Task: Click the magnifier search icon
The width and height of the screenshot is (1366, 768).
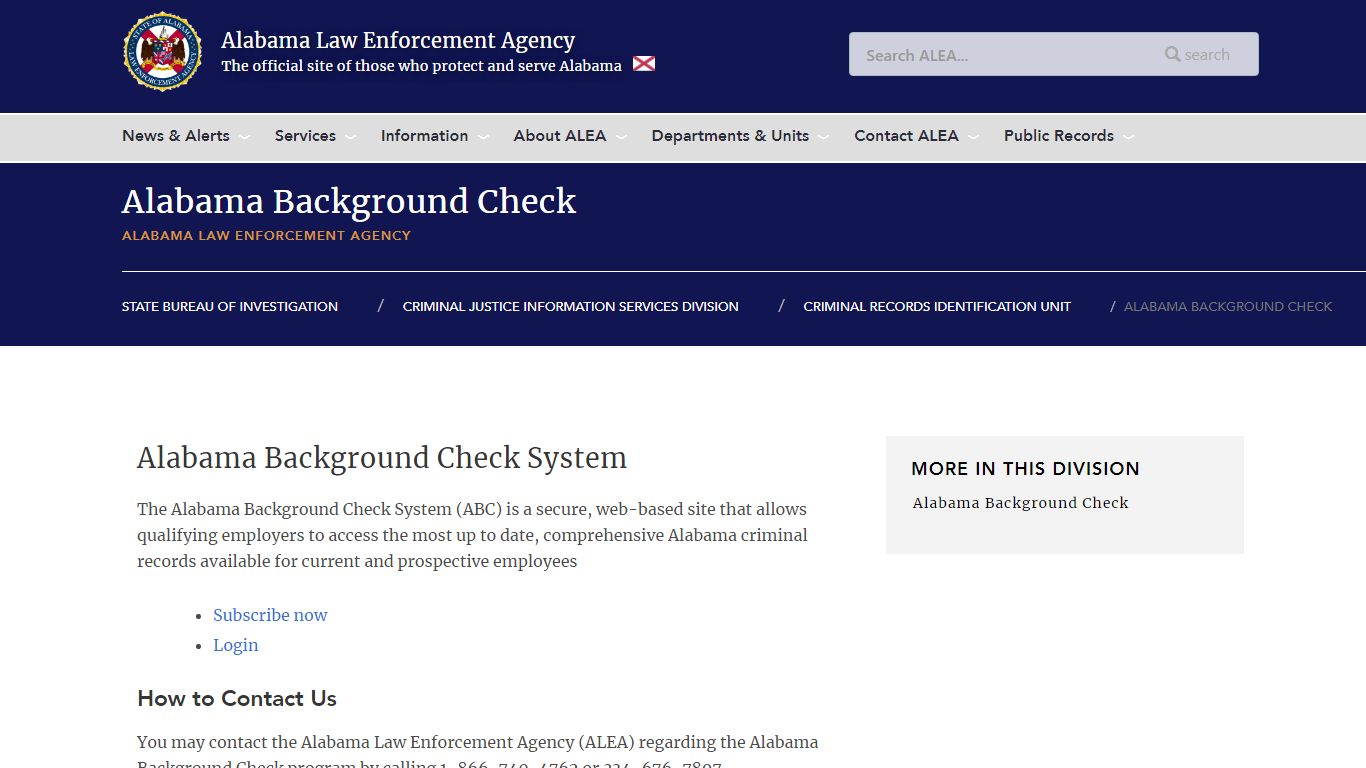Action: click(1173, 54)
